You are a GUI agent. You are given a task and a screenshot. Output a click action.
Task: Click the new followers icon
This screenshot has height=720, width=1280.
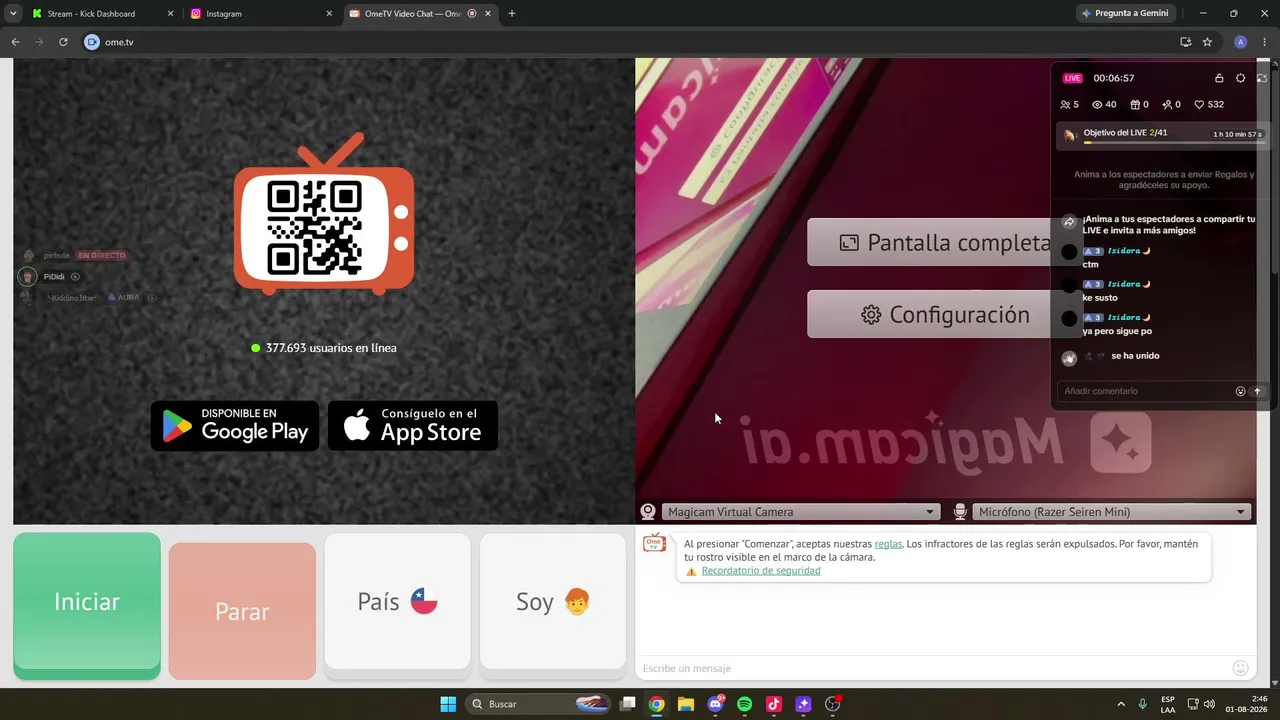click(1167, 104)
